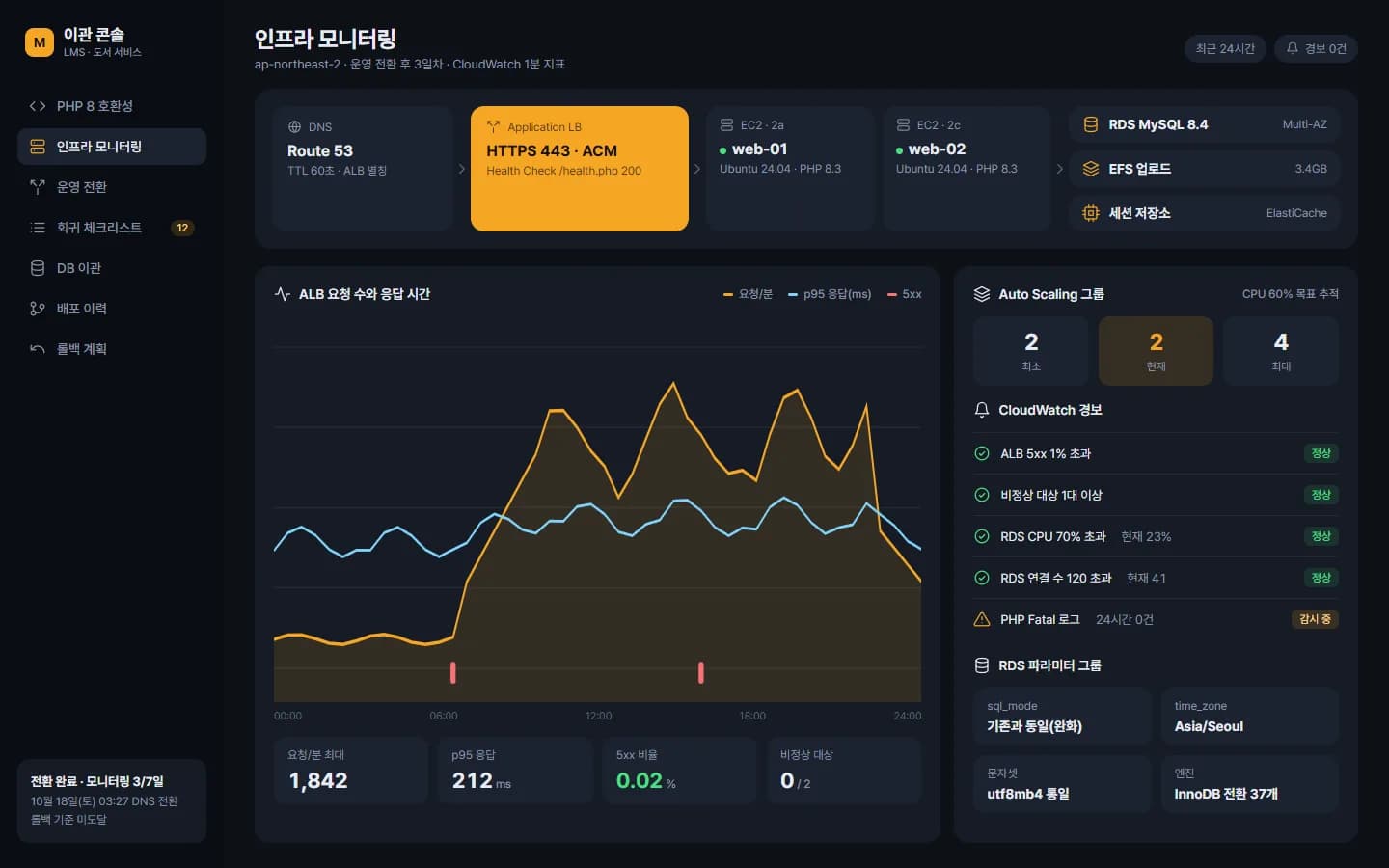This screenshot has width=1389, height=868.
Task: Click the 롤백 계획 undo icon
Action: 38,349
